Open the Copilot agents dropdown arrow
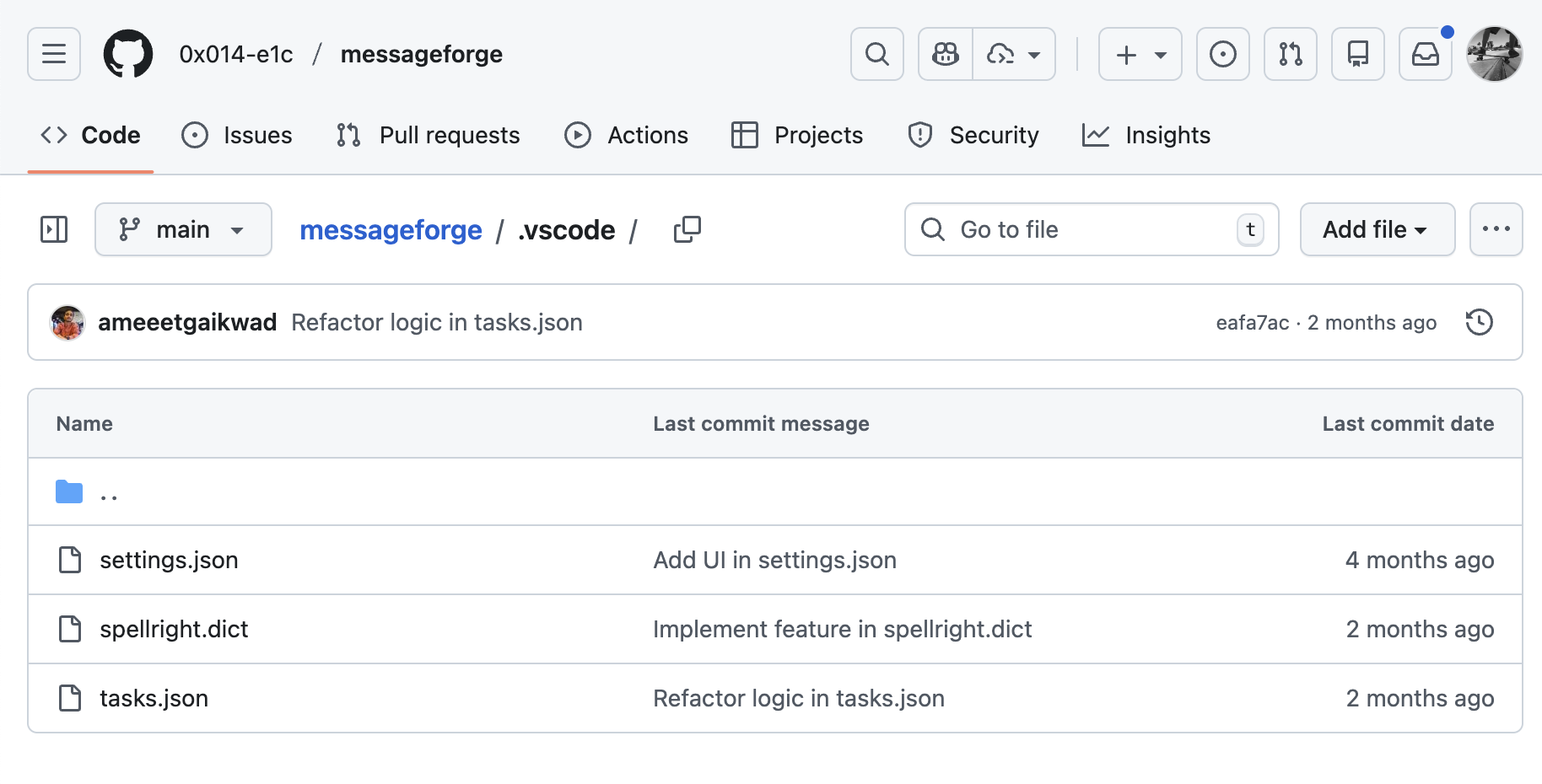 (x=1034, y=55)
